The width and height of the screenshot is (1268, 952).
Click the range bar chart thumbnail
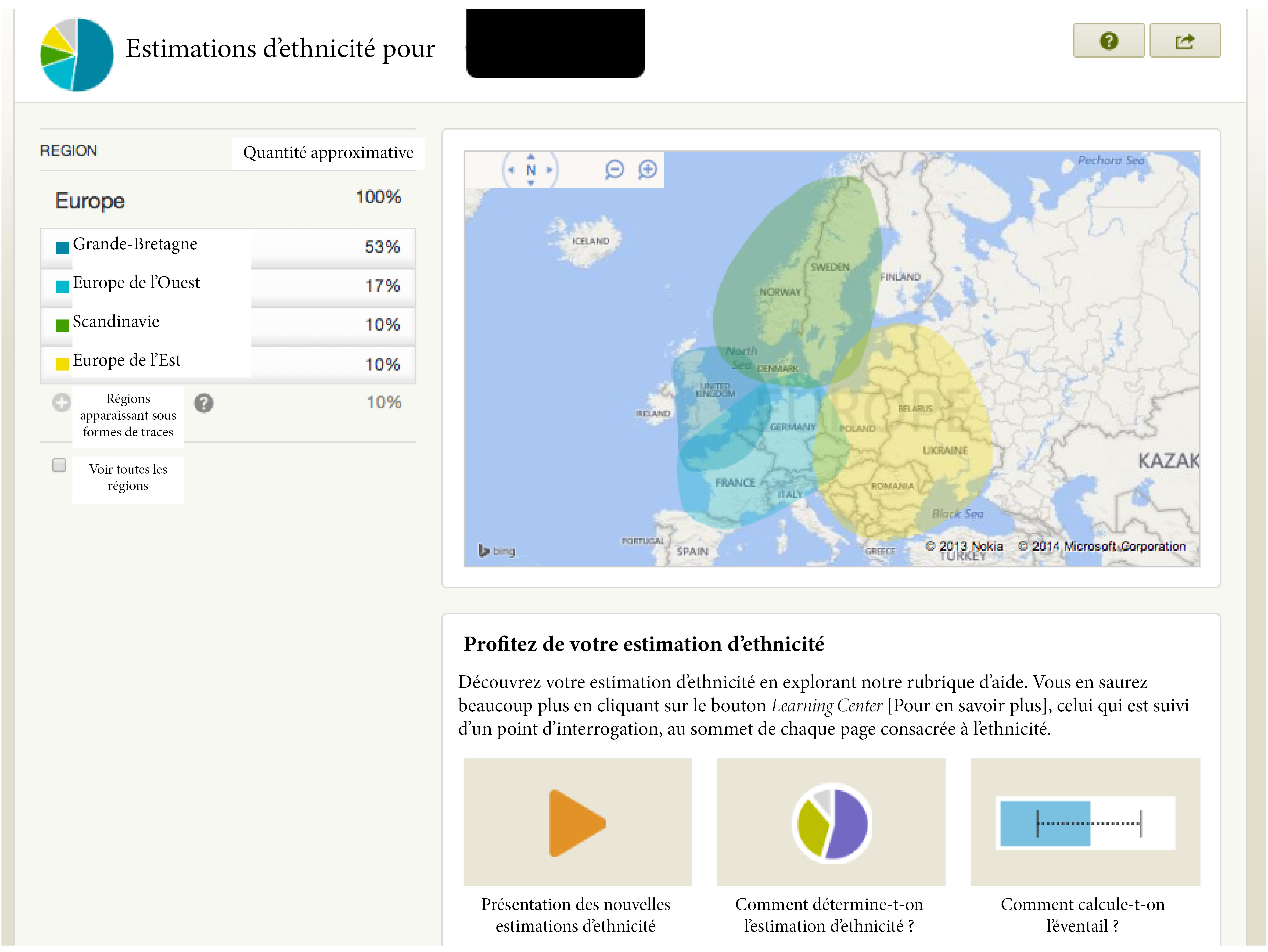[1085, 822]
